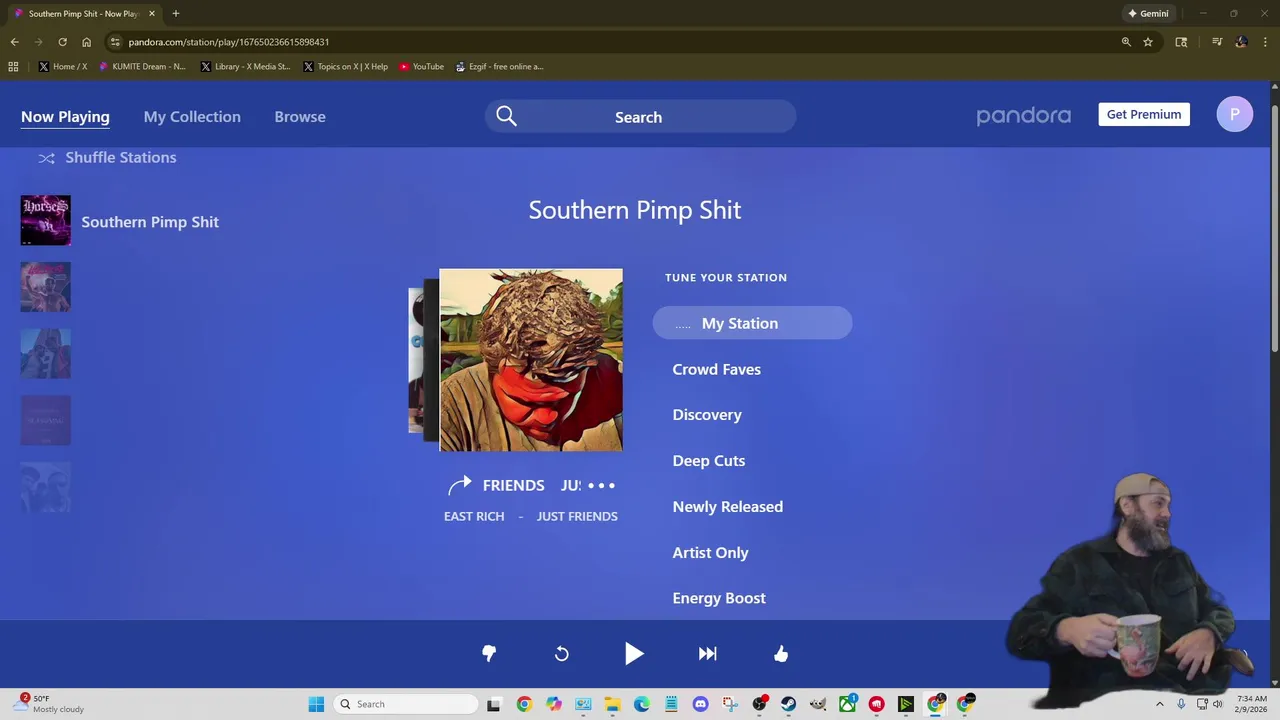This screenshot has height=720, width=1280.
Task: Open the Ezgif bookmark
Action: [499, 66]
